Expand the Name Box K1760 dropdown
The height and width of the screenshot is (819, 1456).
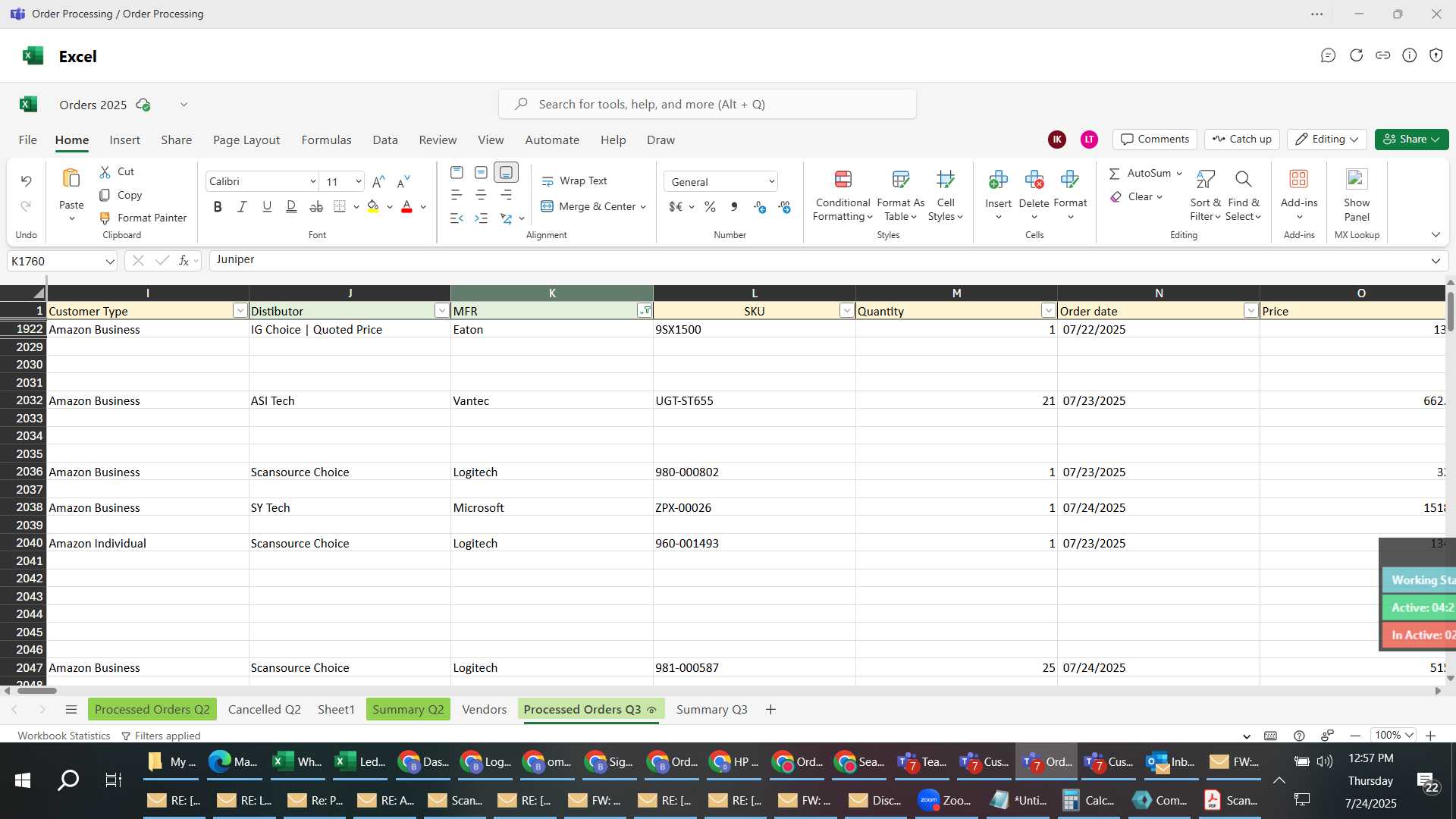(110, 261)
